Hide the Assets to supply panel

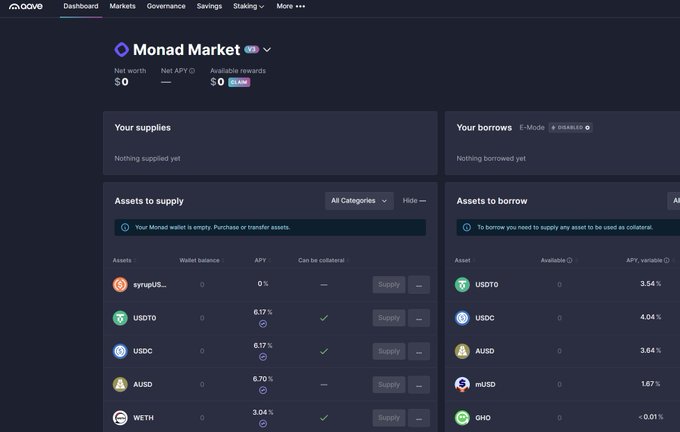pyautogui.click(x=414, y=201)
